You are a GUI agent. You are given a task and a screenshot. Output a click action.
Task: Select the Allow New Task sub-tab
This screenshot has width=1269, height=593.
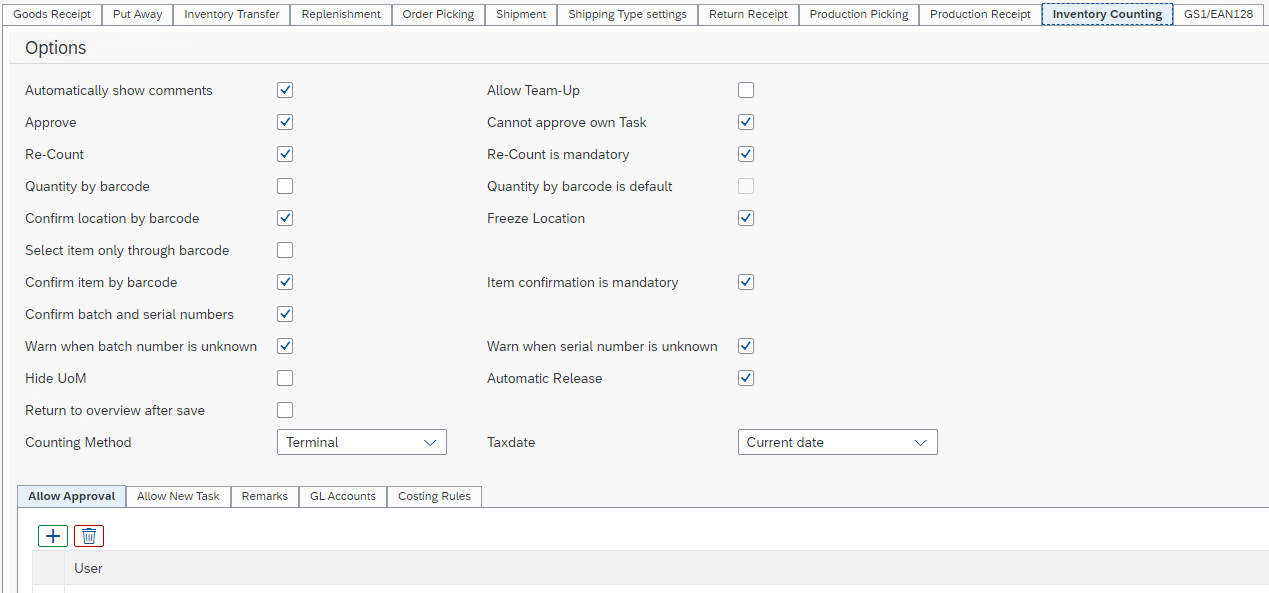click(178, 496)
